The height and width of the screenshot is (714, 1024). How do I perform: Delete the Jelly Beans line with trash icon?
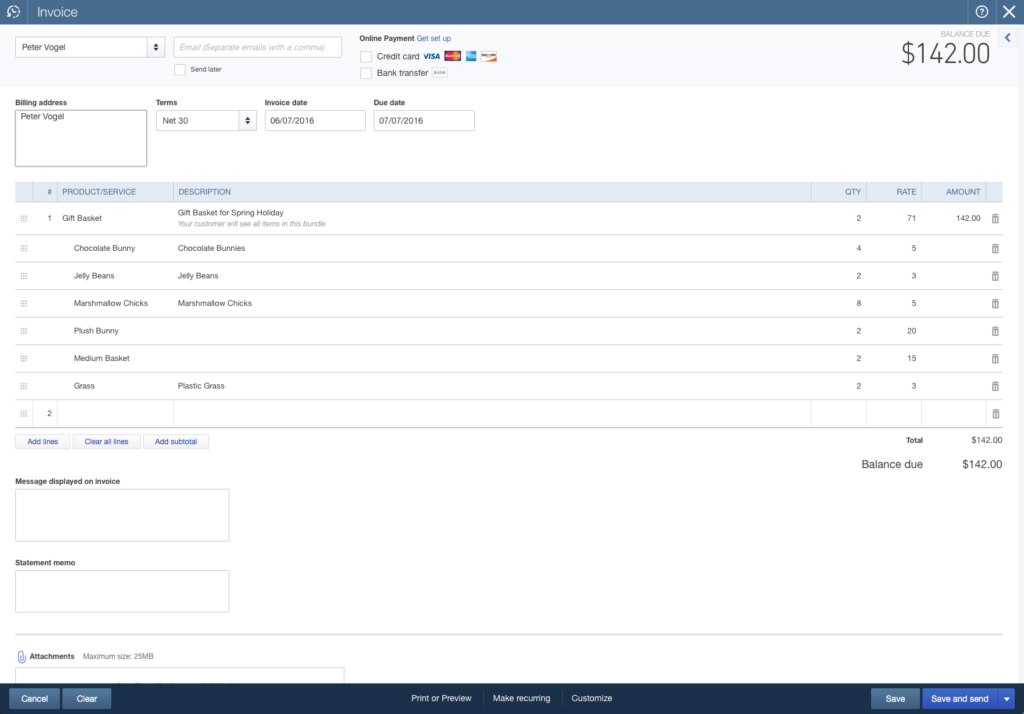click(995, 276)
